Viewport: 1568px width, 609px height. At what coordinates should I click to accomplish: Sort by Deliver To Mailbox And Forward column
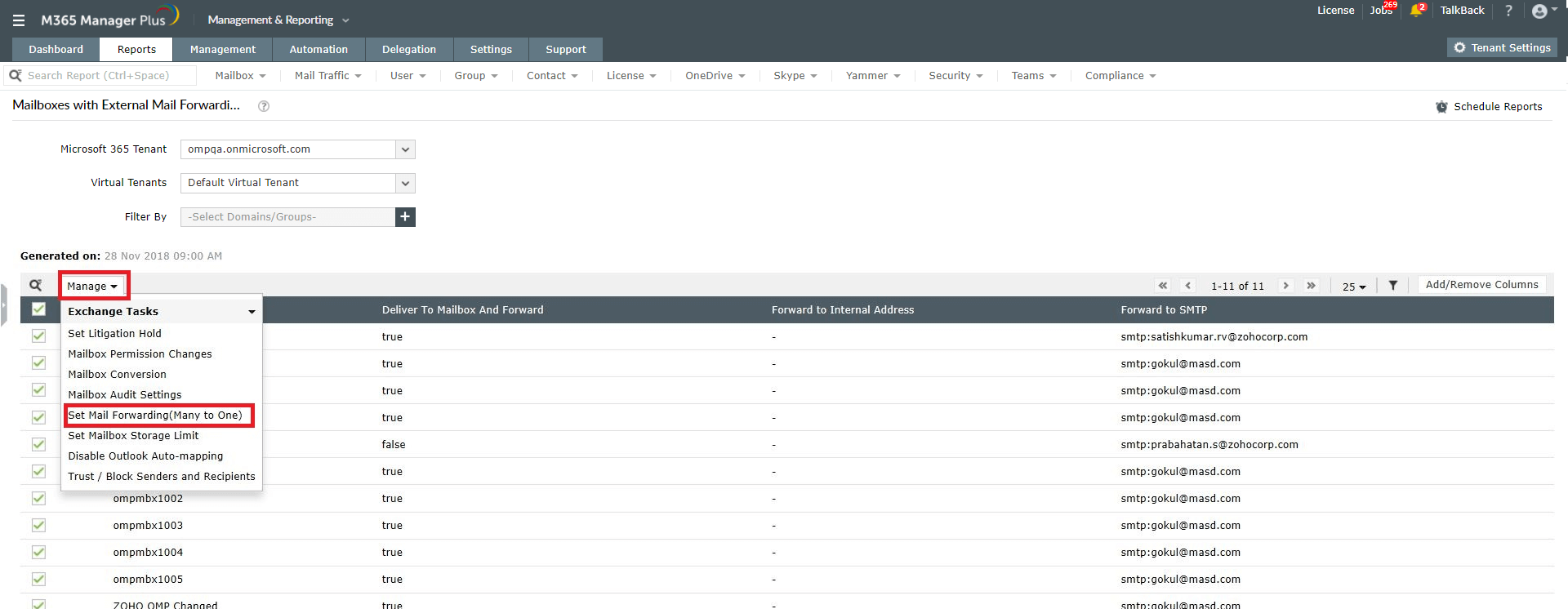tap(462, 310)
